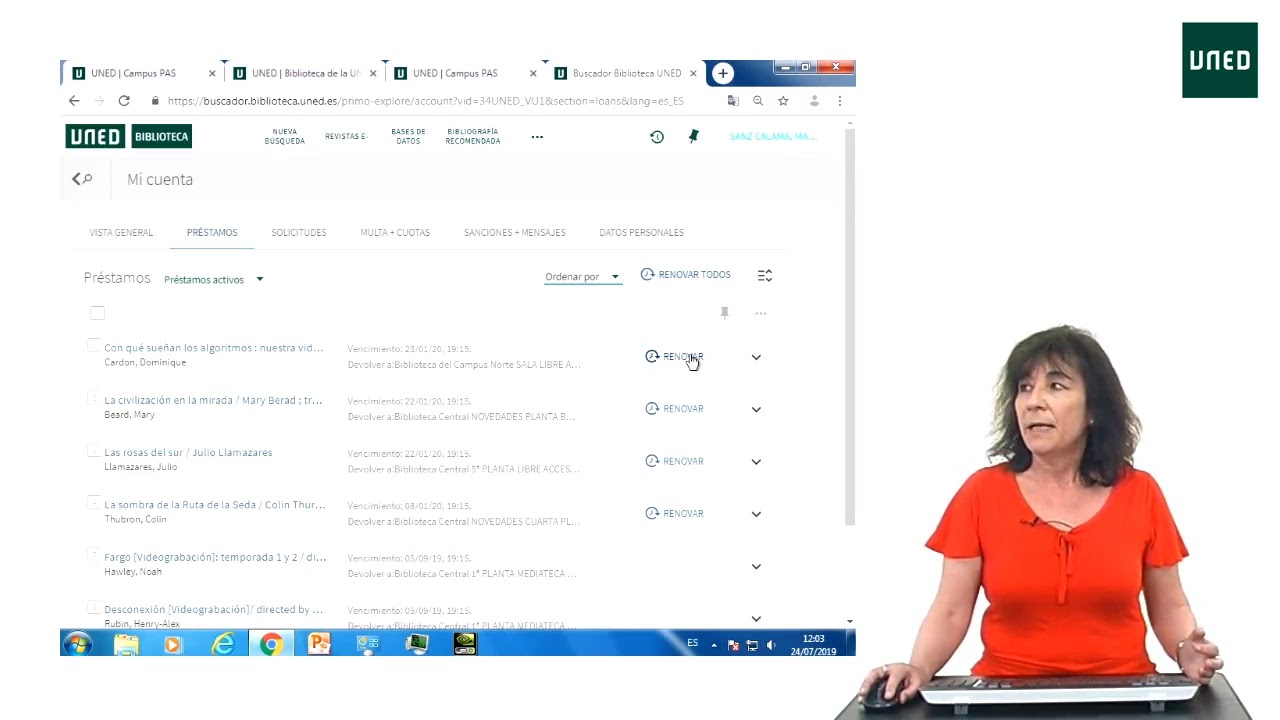Renew La sombra de la Ruta de la Seda

pos(674,514)
